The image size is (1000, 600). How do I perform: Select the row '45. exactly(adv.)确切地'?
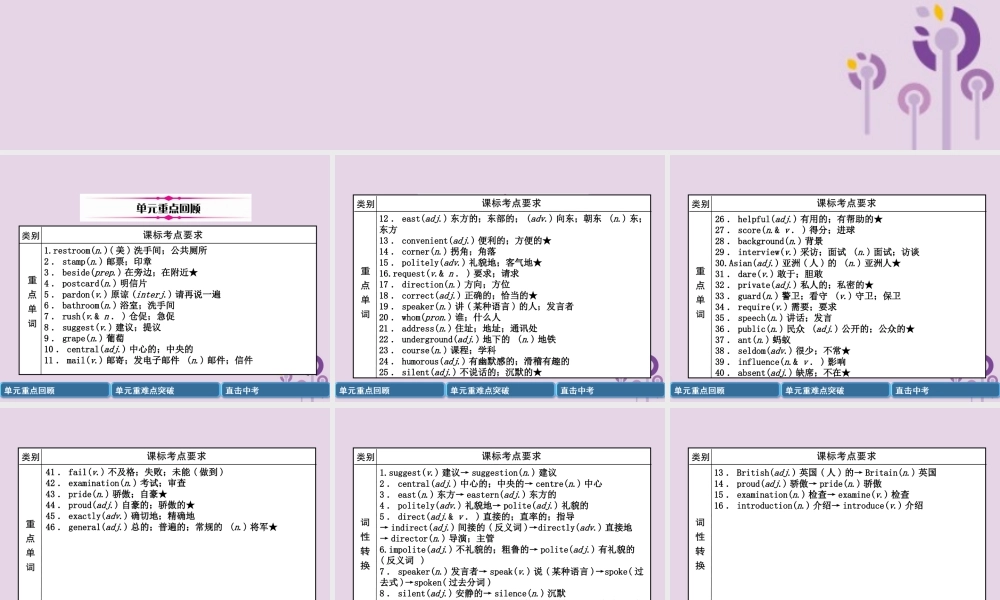(120, 516)
